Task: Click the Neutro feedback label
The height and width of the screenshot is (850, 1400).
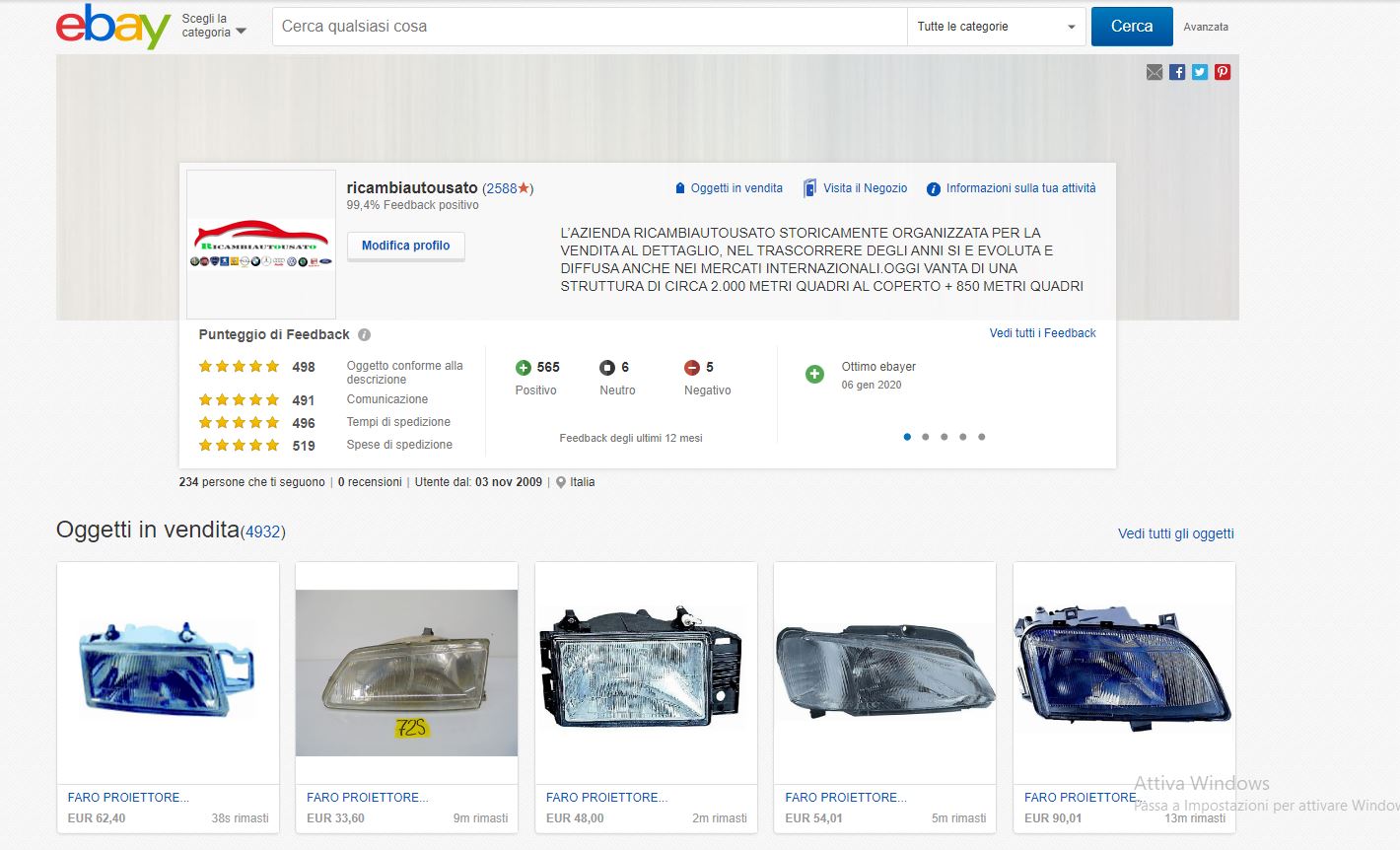Action: coord(617,390)
